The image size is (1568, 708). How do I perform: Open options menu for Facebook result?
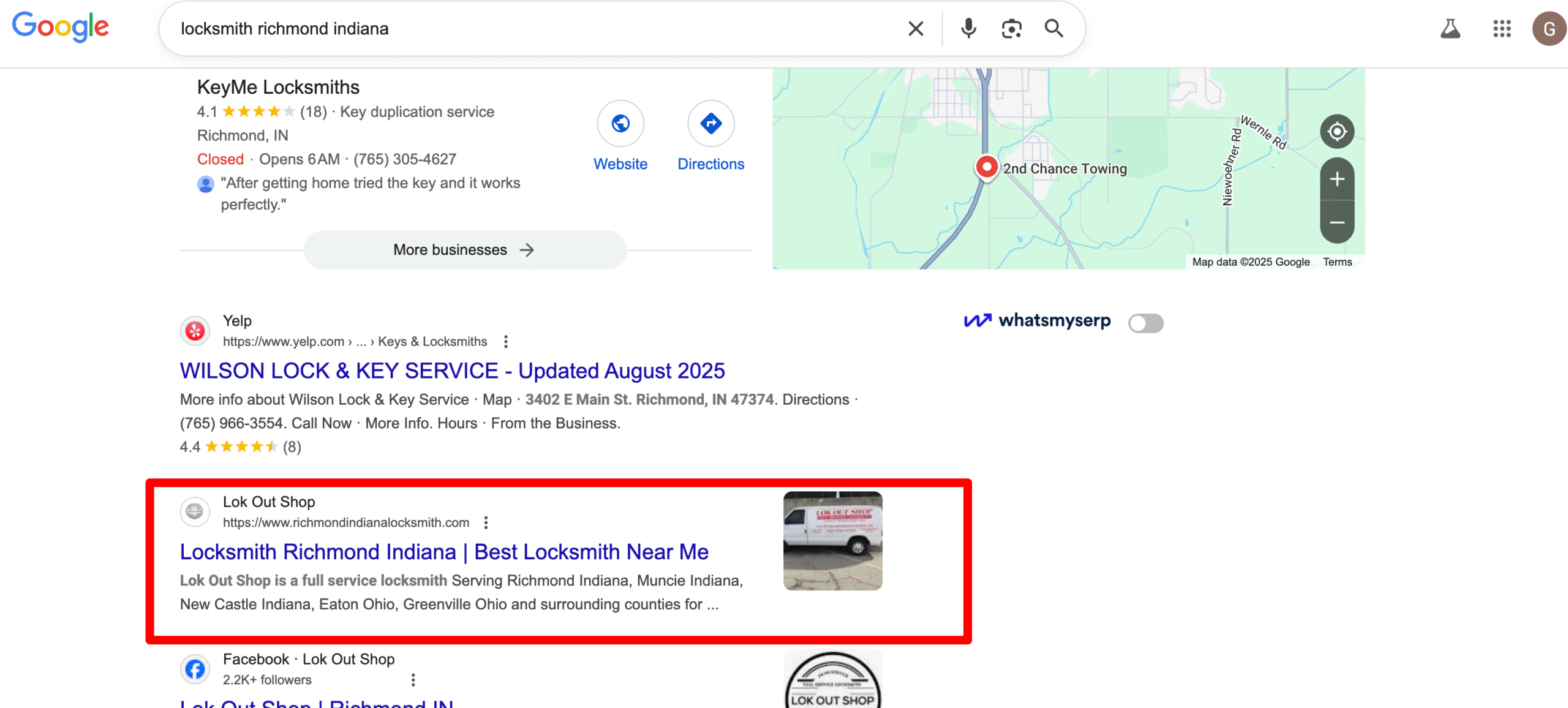tap(413, 680)
